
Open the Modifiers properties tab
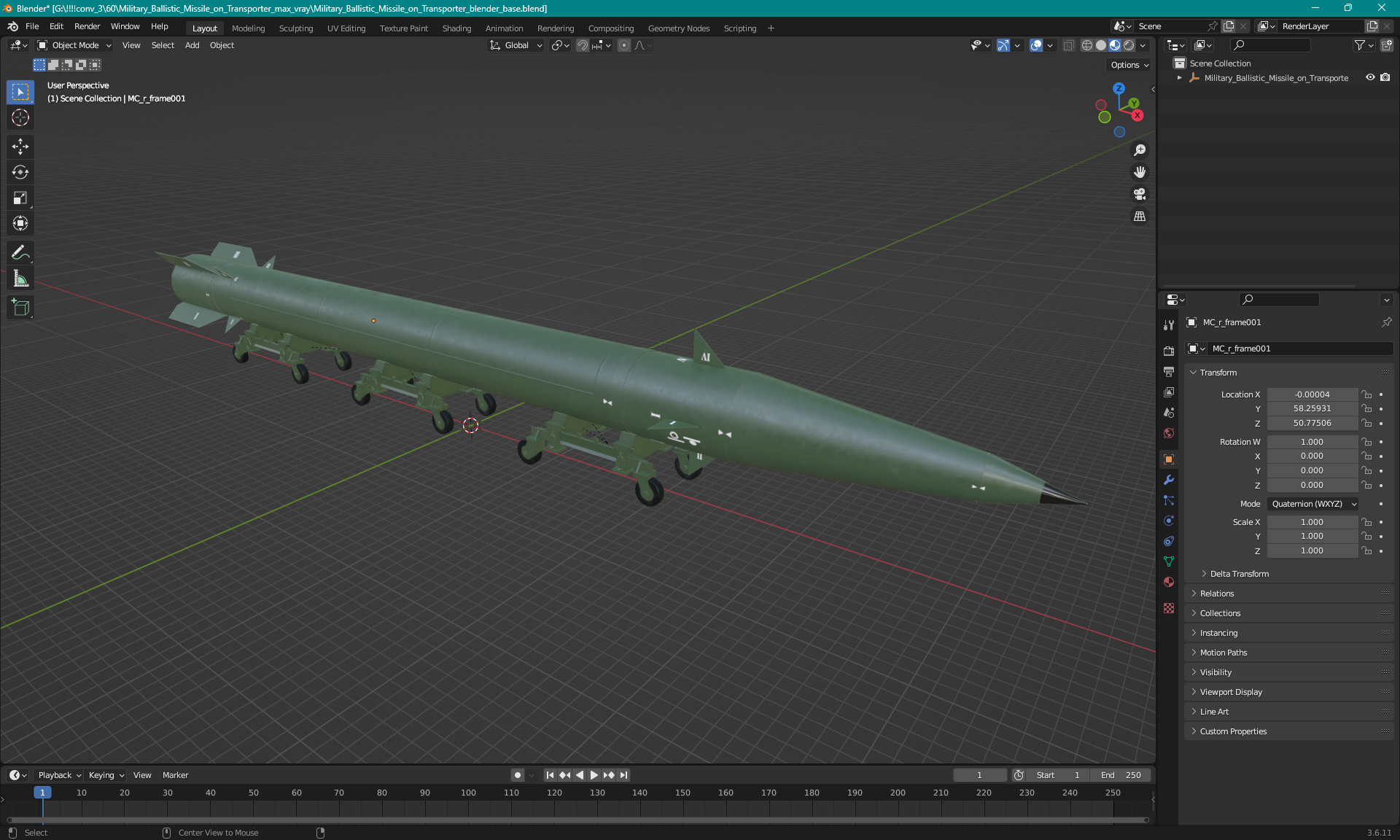click(1169, 480)
